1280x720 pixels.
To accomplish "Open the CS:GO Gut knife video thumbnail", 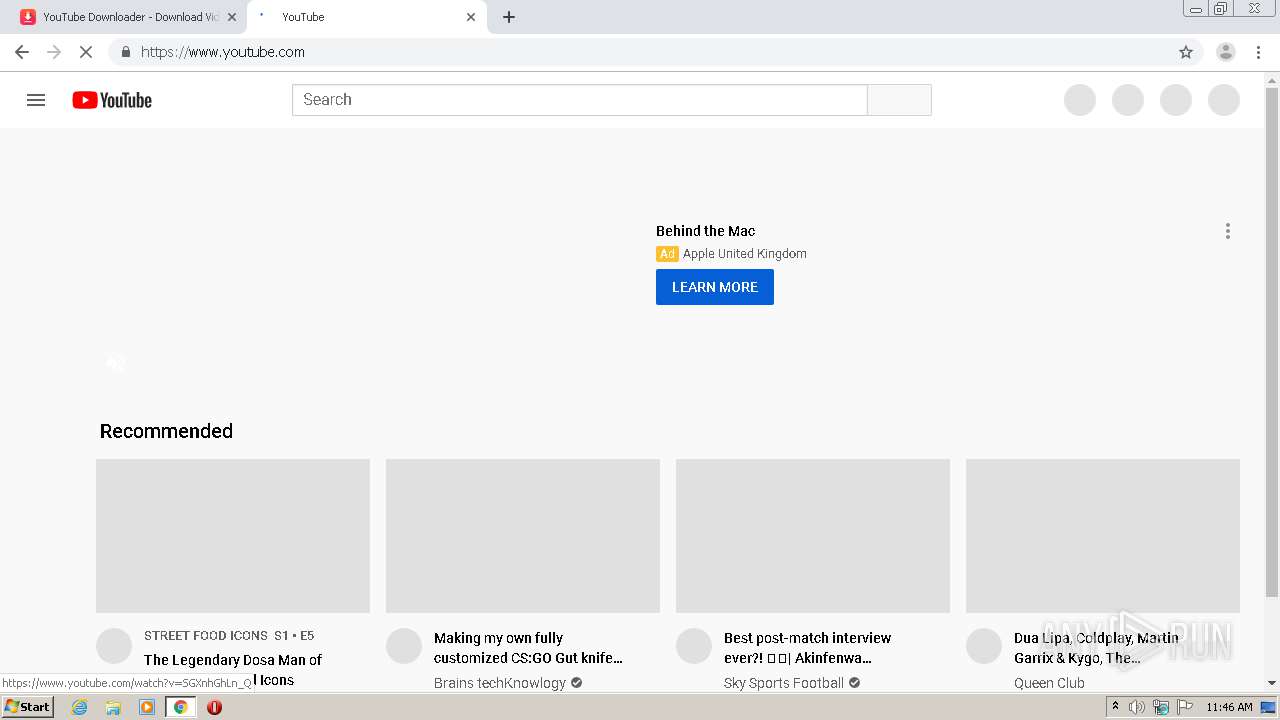I will 523,536.
